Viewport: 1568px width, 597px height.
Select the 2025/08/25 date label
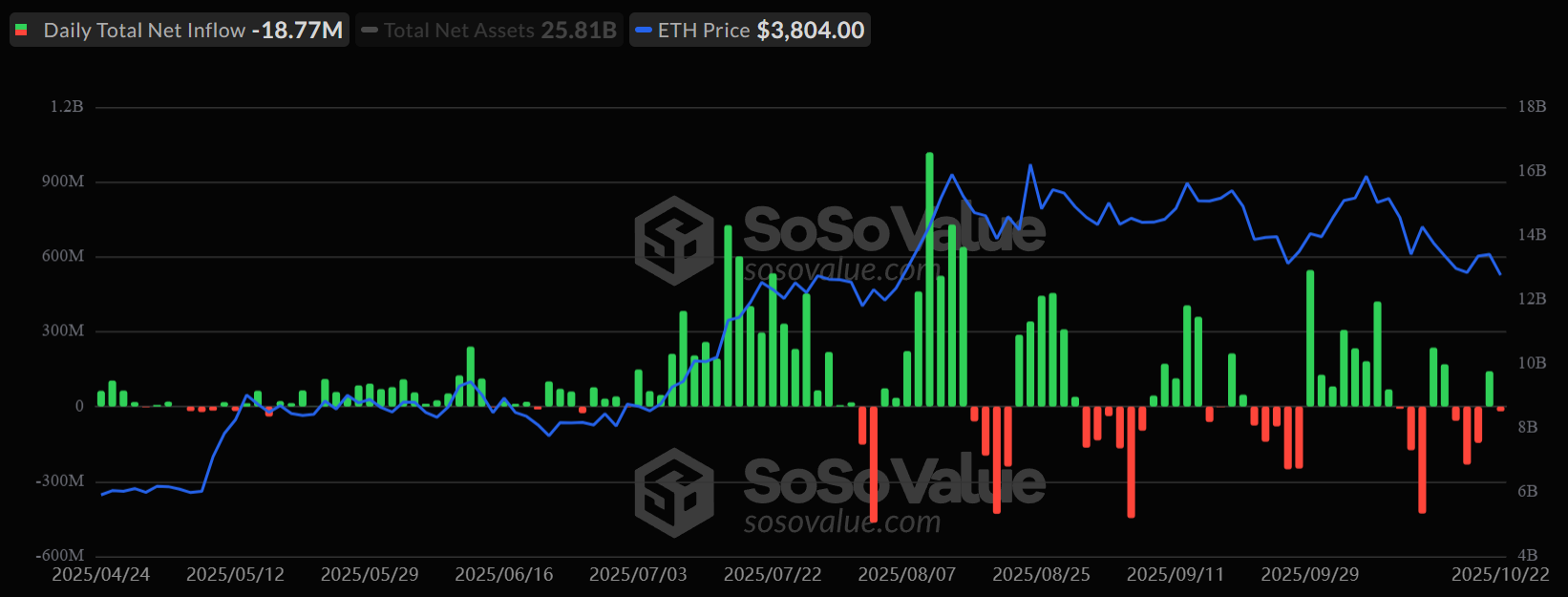pos(1041,574)
